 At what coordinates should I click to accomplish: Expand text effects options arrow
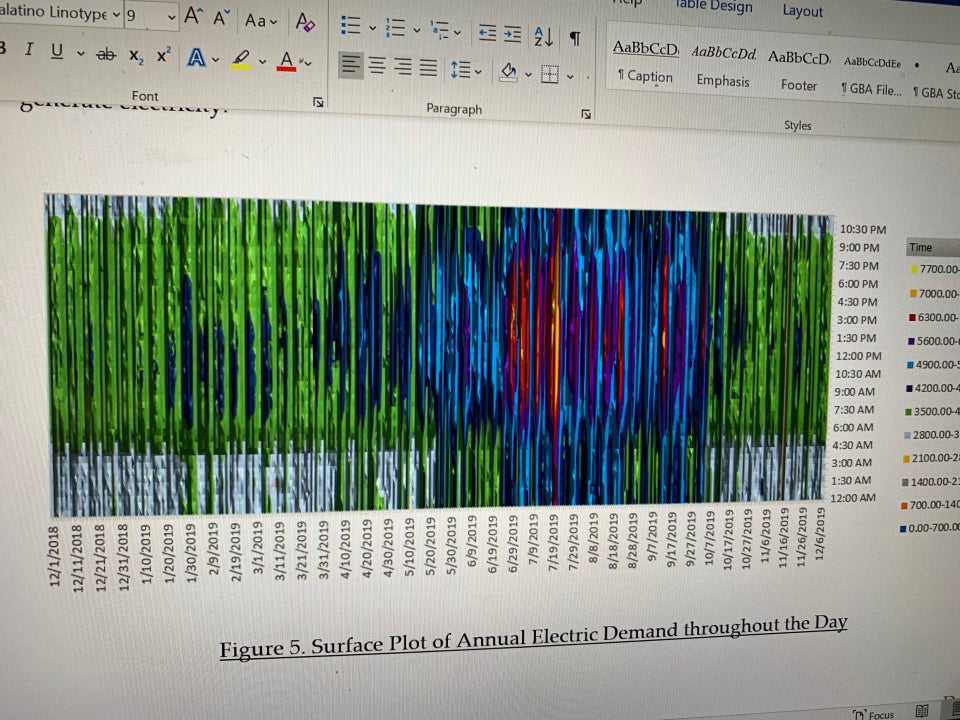click(216, 59)
